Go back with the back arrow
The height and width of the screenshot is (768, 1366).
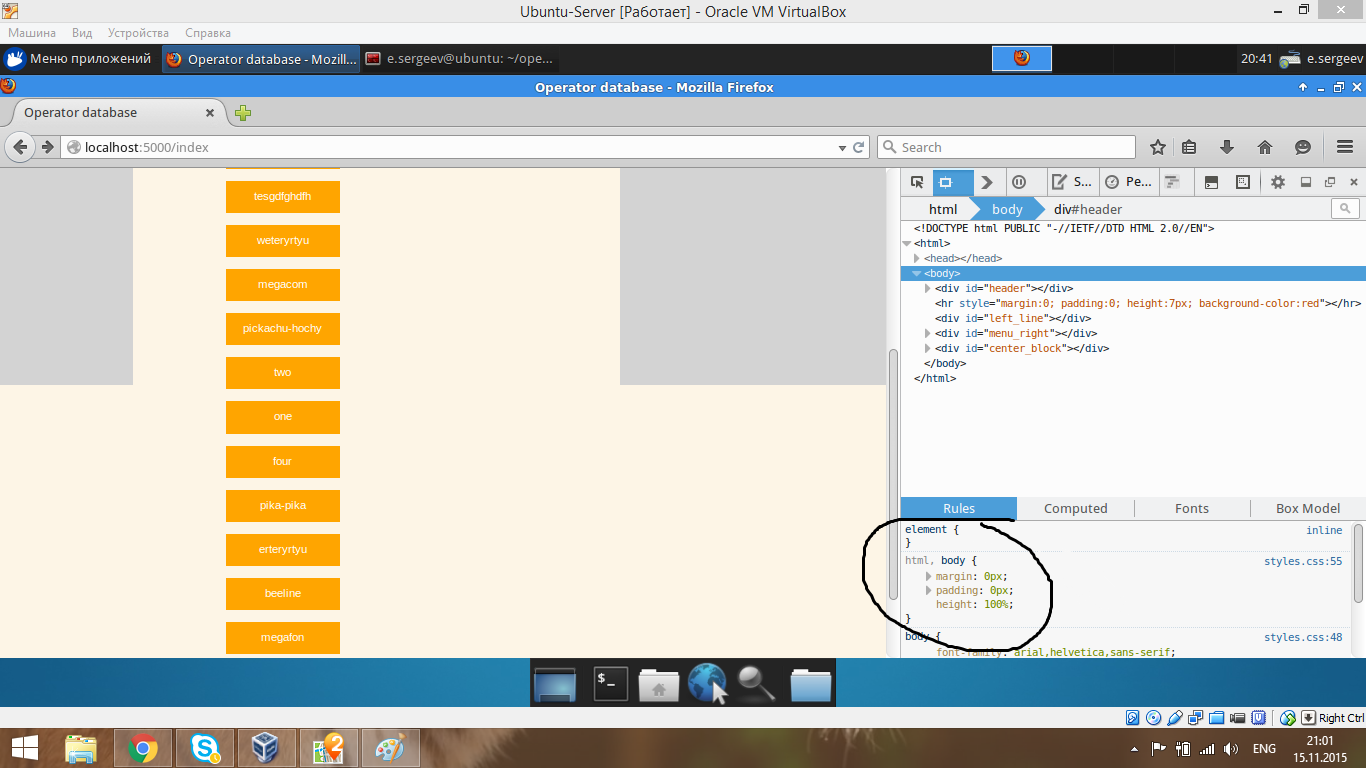[x=20, y=147]
